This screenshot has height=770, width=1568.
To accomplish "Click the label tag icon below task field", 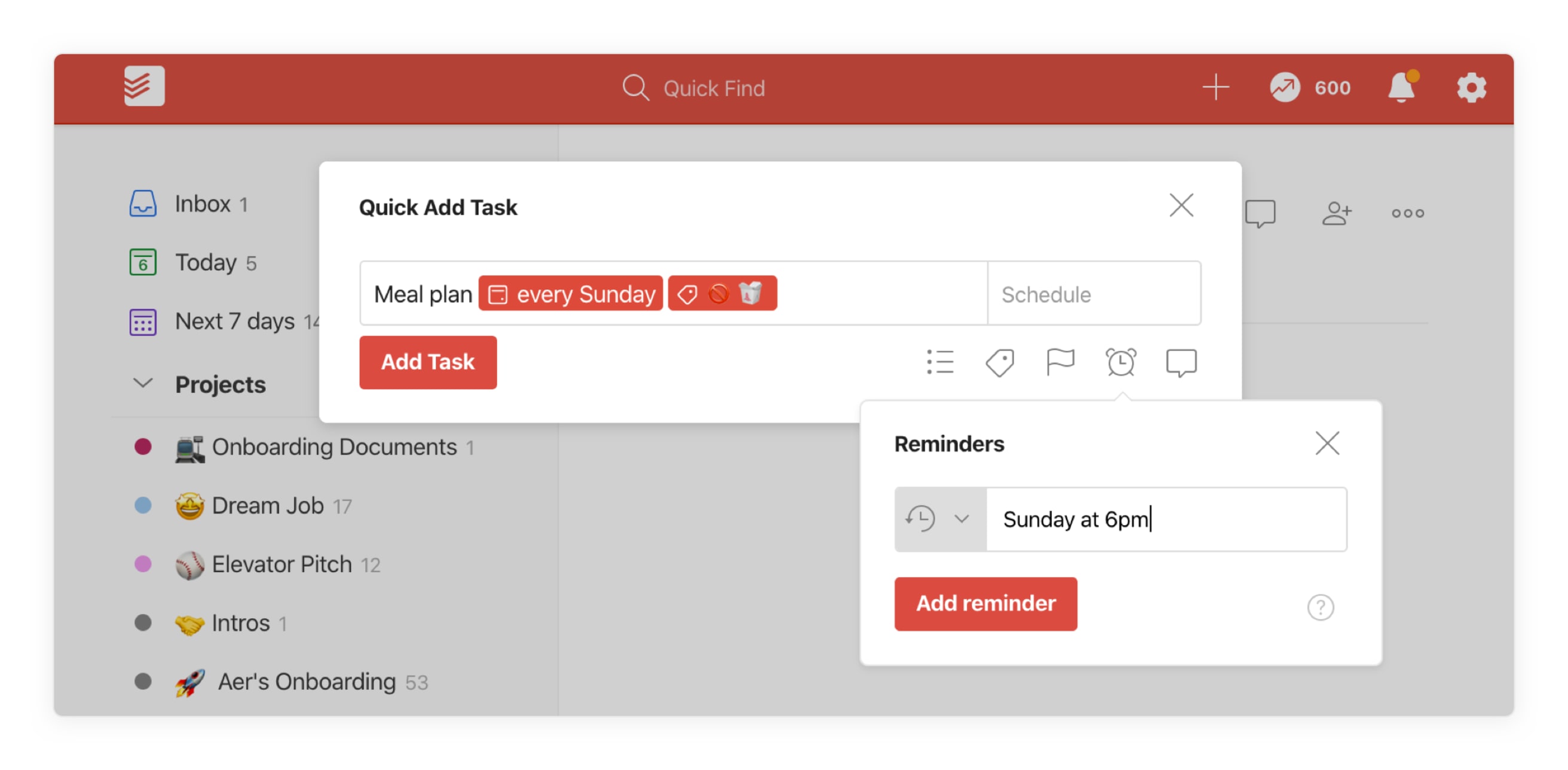I will [1000, 363].
